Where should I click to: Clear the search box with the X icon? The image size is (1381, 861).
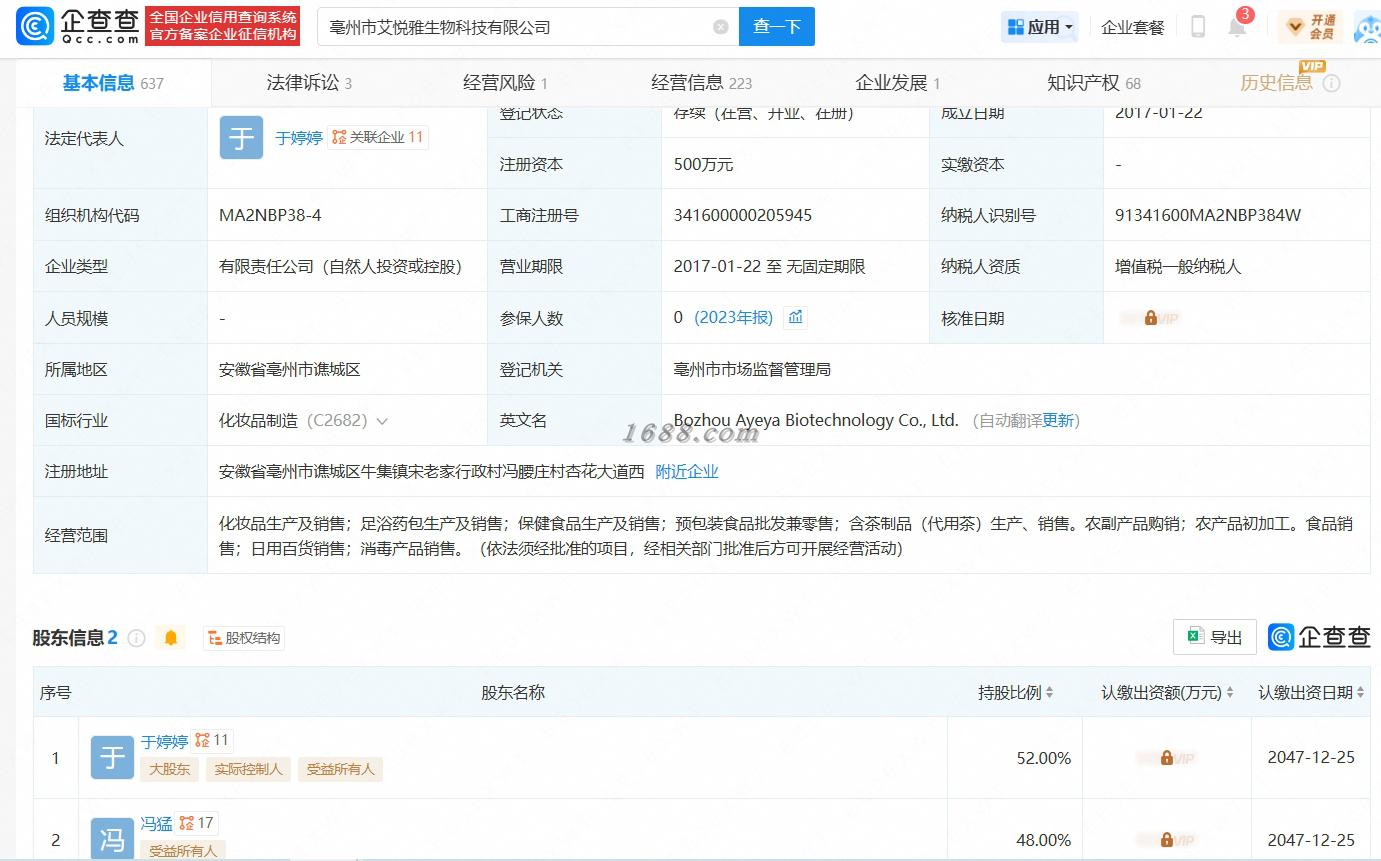coord(720,27)
